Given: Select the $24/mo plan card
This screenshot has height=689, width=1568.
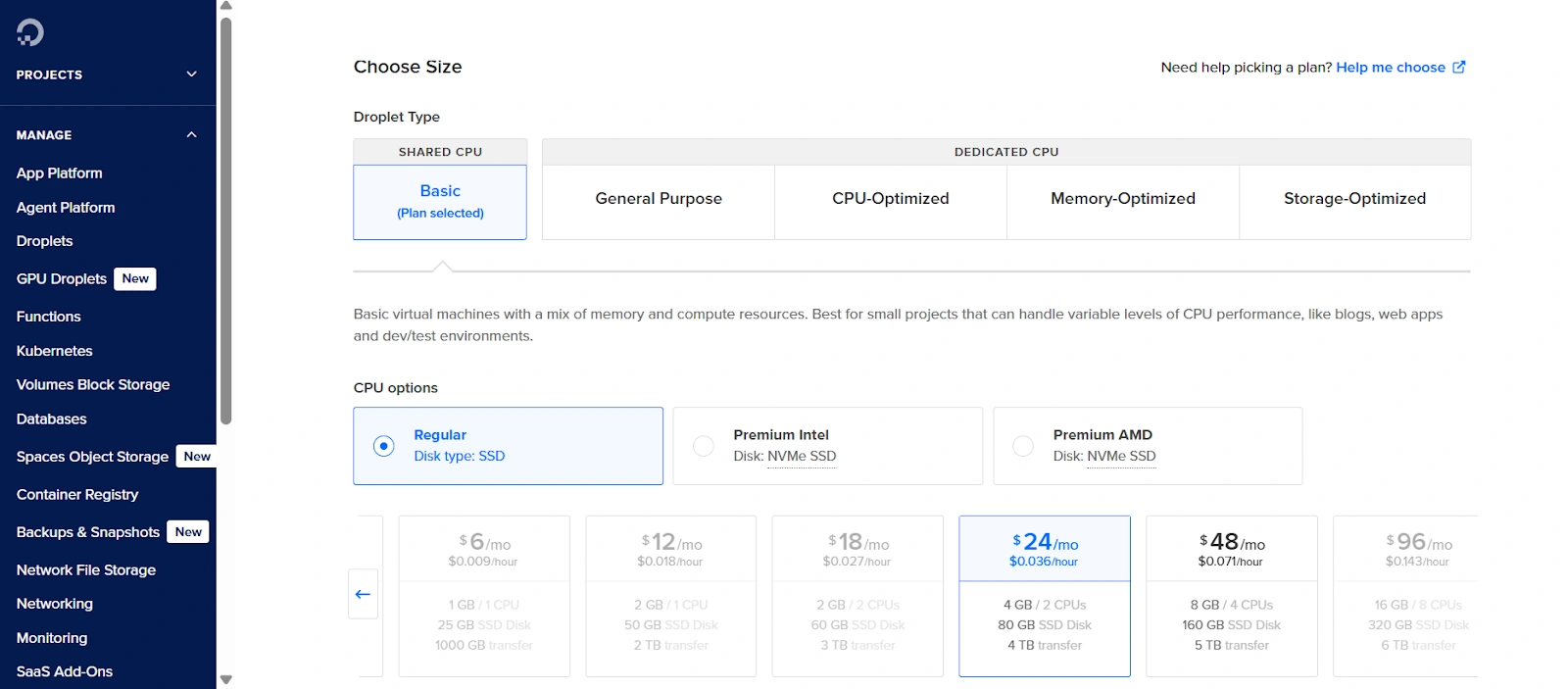Looking at the screenshot, I should (1045, 596).
